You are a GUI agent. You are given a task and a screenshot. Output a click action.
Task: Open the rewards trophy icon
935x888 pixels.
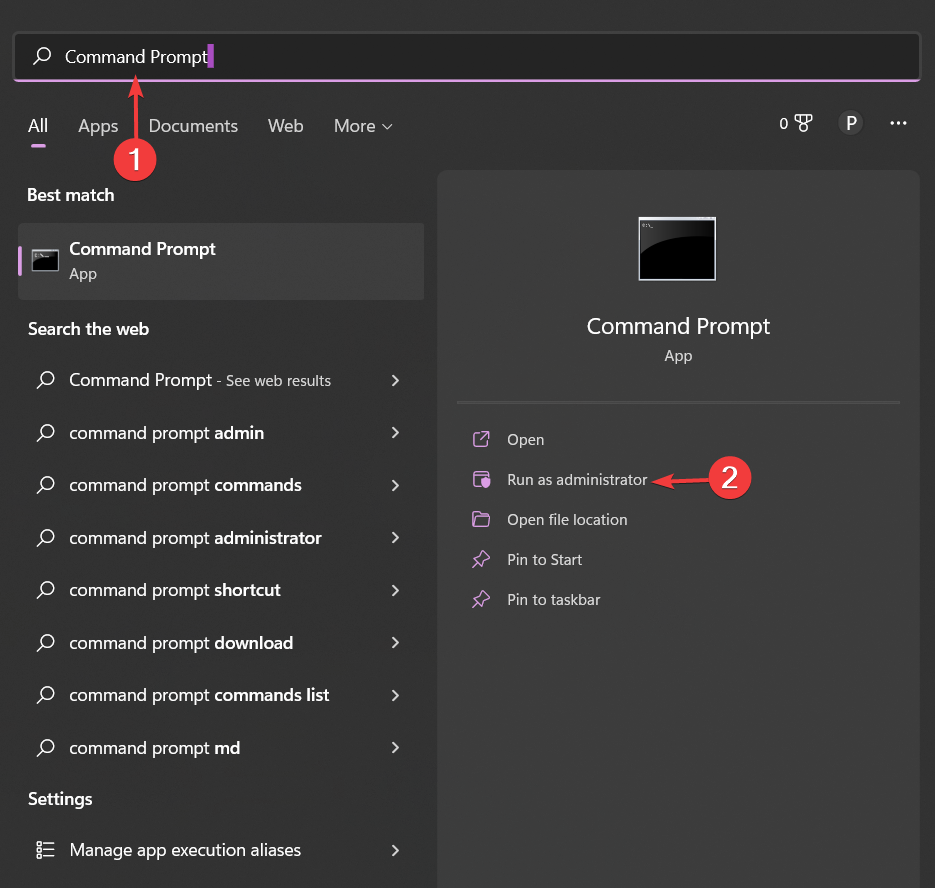coord(803,123)
